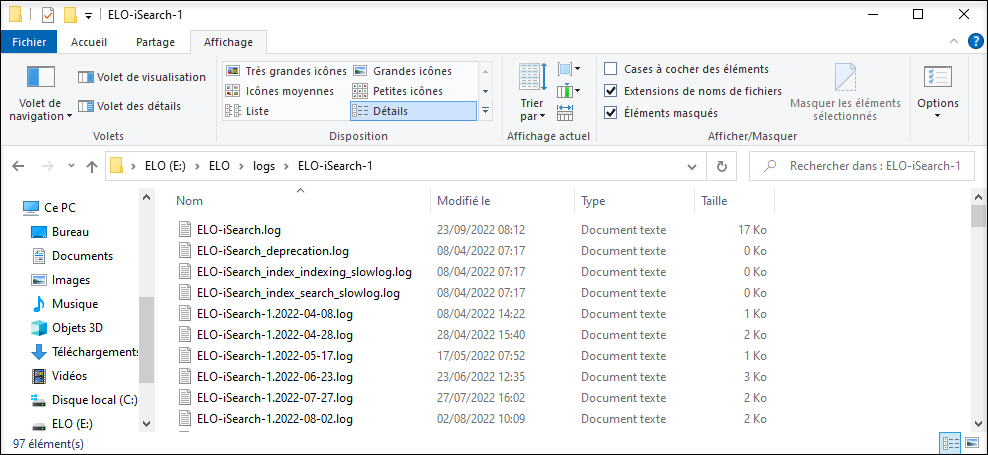Select file ELO-iSearch-1.2022-06-23.log

[x=275, y=377]
